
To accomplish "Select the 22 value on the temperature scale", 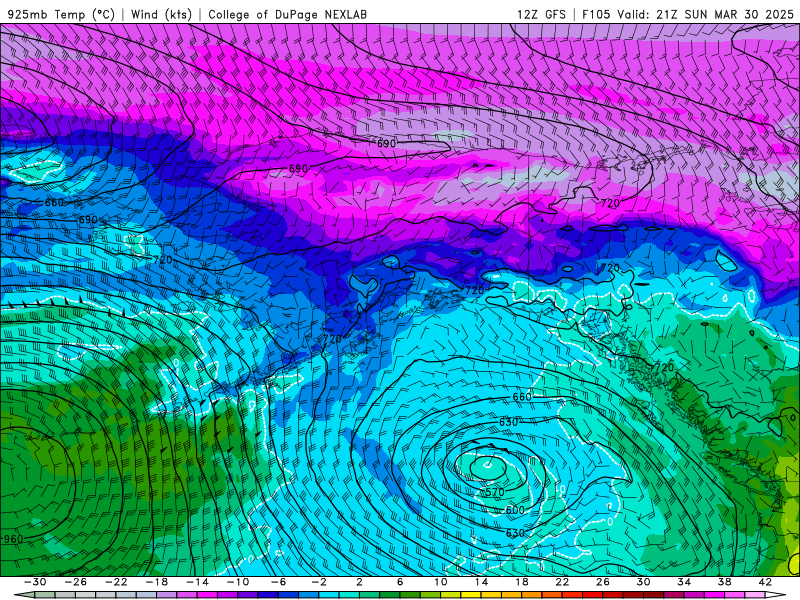I will 562,582.
